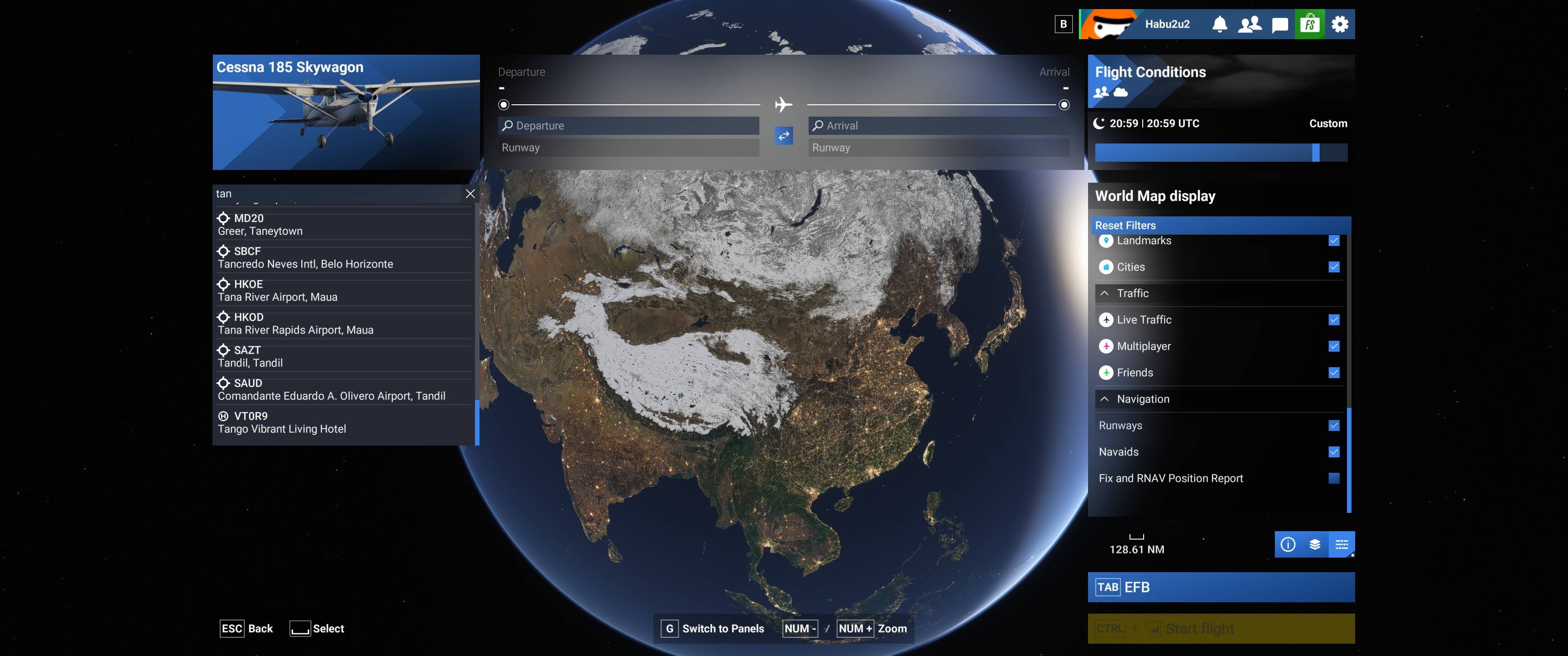
Task: Disable the Multiplayer checkbox
Action: pyautogui.click(x=1334, y=346)
